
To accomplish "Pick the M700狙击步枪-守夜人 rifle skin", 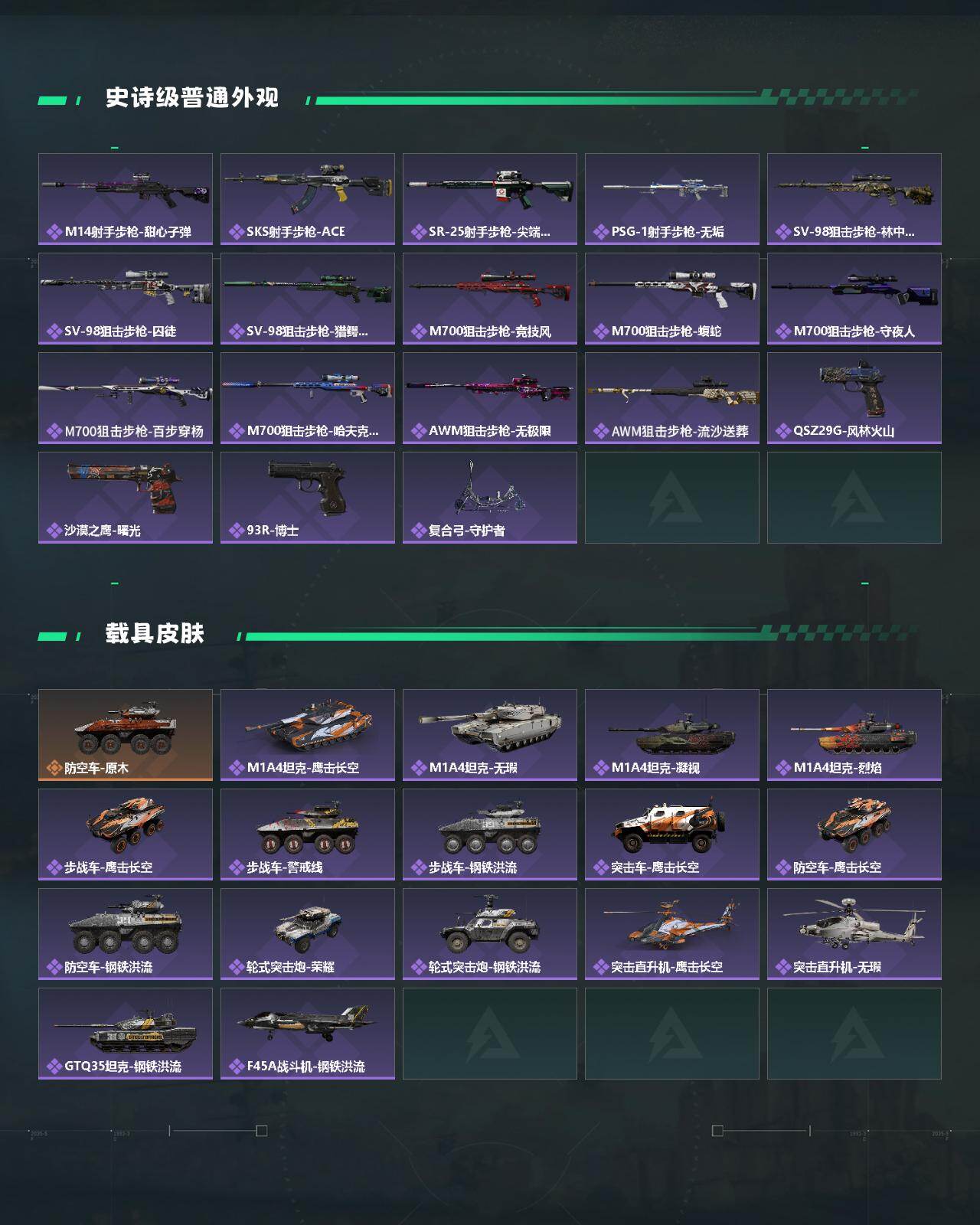I will 854,299.
